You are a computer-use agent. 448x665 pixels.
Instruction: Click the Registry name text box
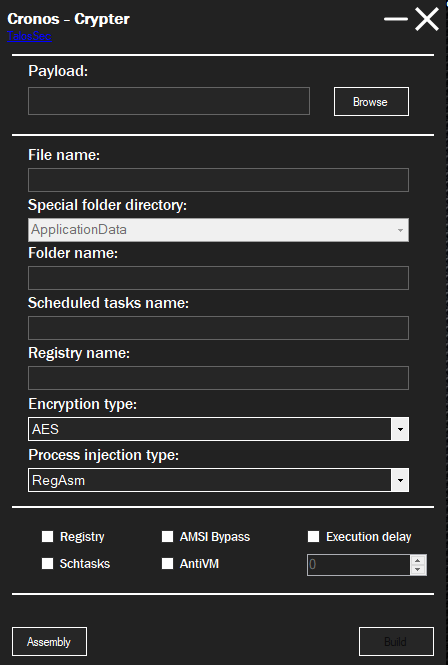coord(218,378)
